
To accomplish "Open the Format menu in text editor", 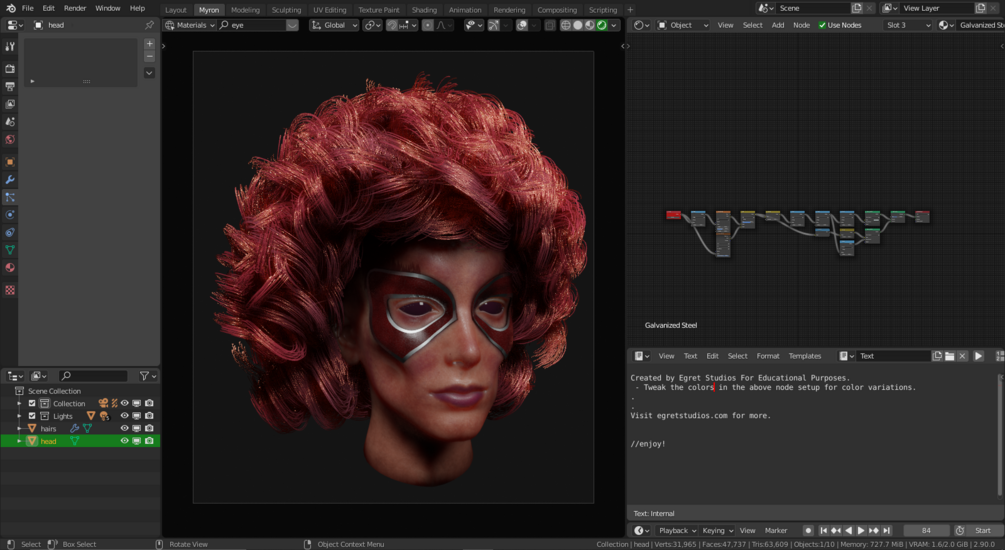I will pyautogui.click(x=767, y=356).
